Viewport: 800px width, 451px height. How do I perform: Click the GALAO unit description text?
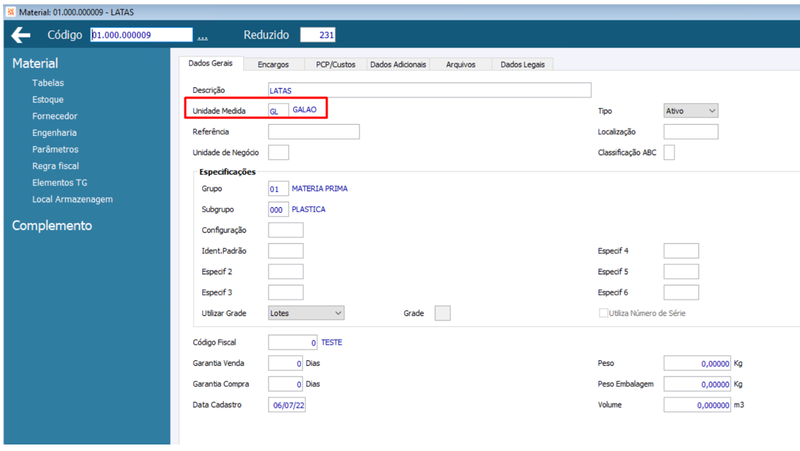(304, 110)
